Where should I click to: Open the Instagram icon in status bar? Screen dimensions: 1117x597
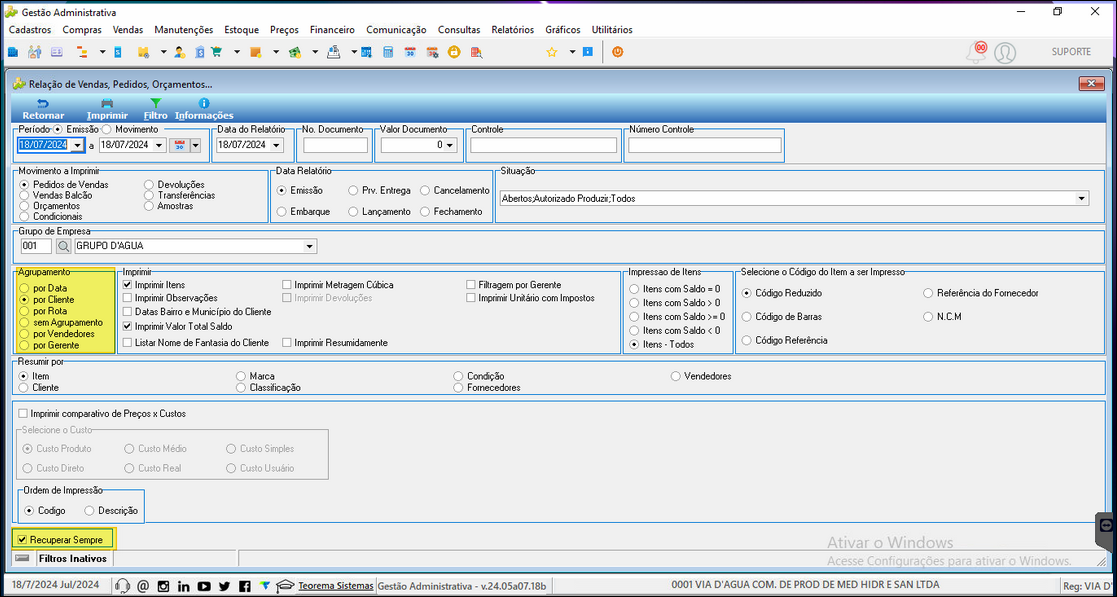point(163,586)
